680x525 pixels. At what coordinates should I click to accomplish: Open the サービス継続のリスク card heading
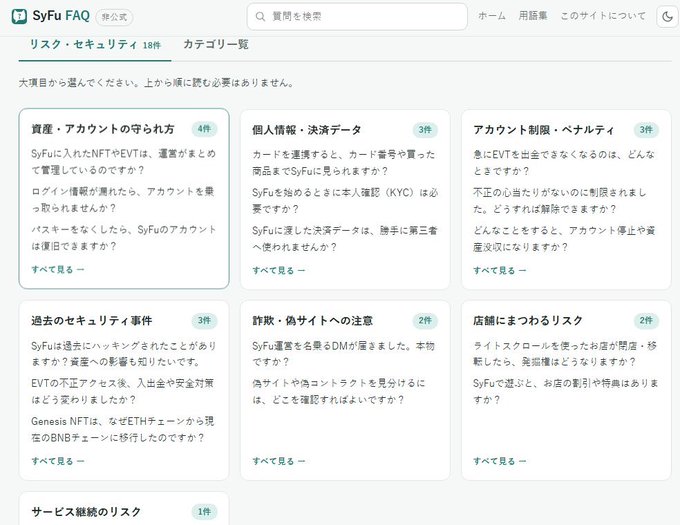click(x=86, y=512)
